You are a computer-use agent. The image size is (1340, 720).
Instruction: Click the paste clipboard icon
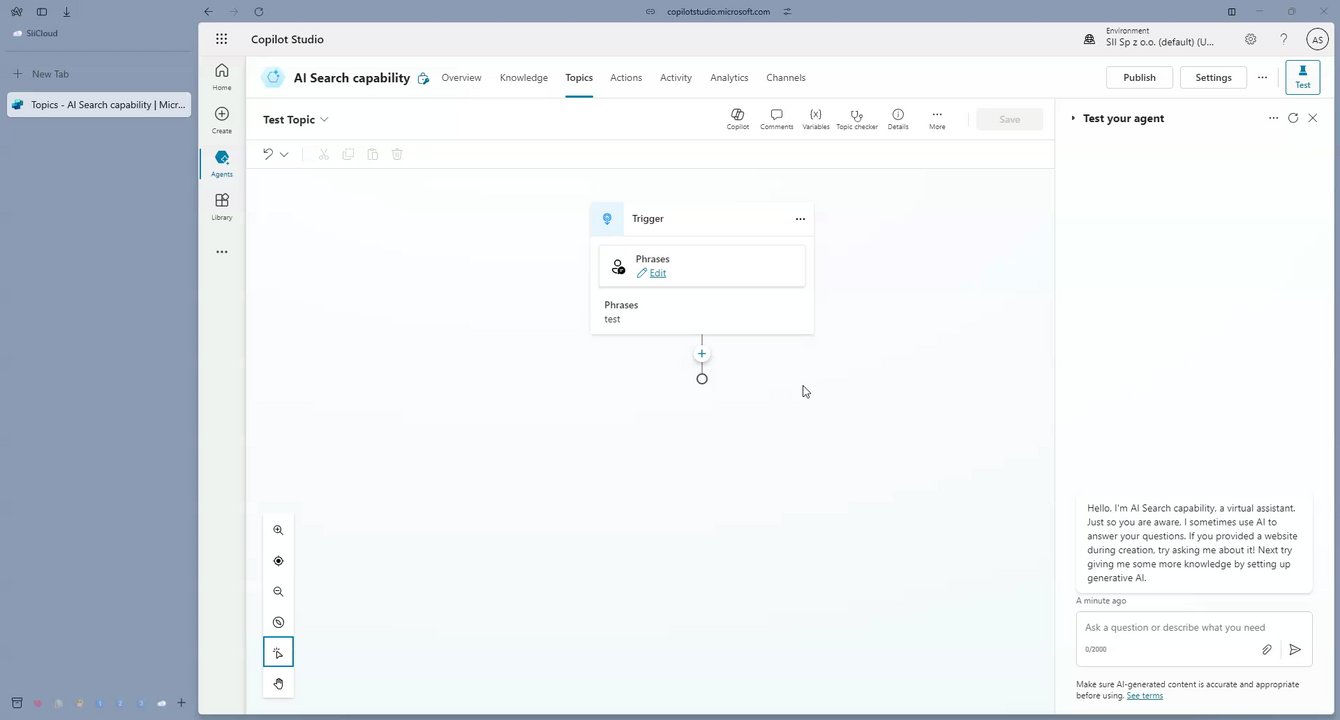[372, 154]
